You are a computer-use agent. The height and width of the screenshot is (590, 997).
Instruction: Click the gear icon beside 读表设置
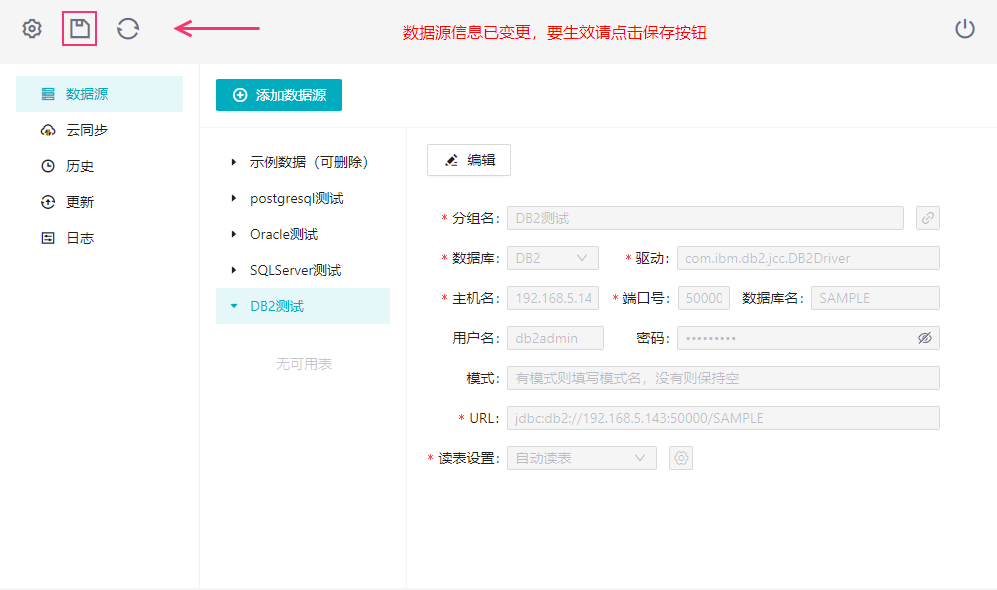tap(681, 458)
